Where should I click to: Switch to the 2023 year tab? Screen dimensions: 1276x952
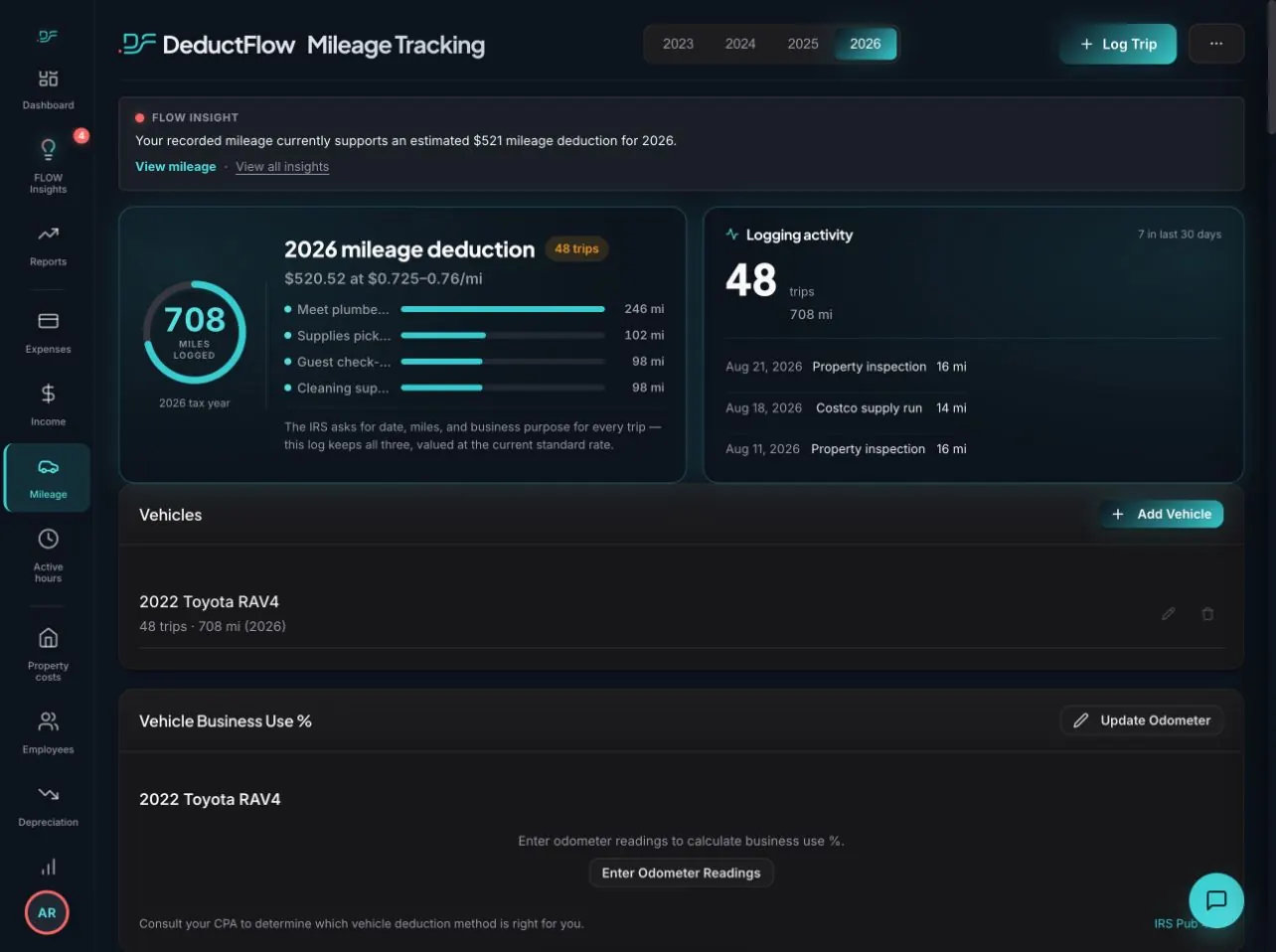click(x=678, y=44)
